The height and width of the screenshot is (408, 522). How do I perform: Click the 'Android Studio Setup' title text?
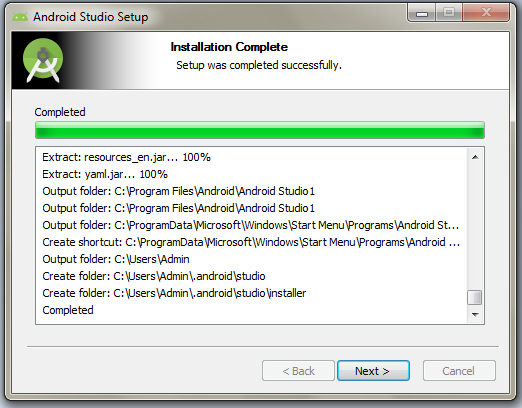point(90,17)
